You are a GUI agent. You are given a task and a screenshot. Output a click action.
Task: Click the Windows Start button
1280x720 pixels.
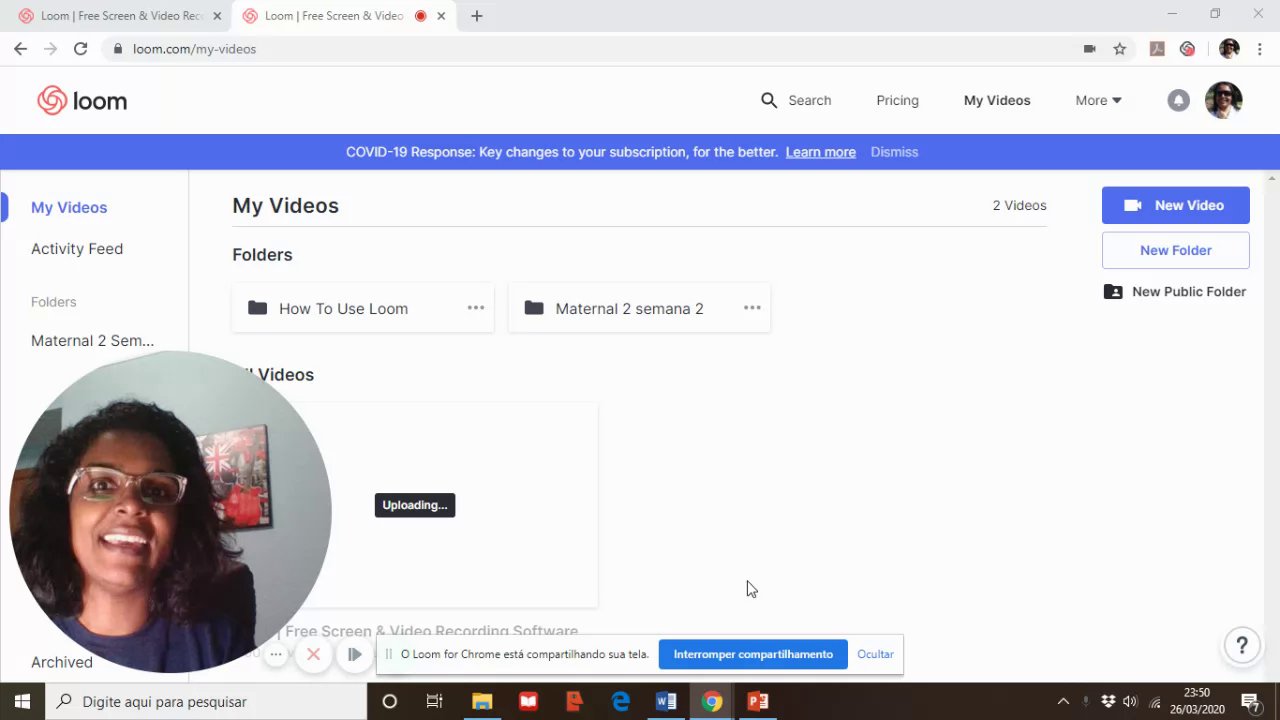coord(22,701)
